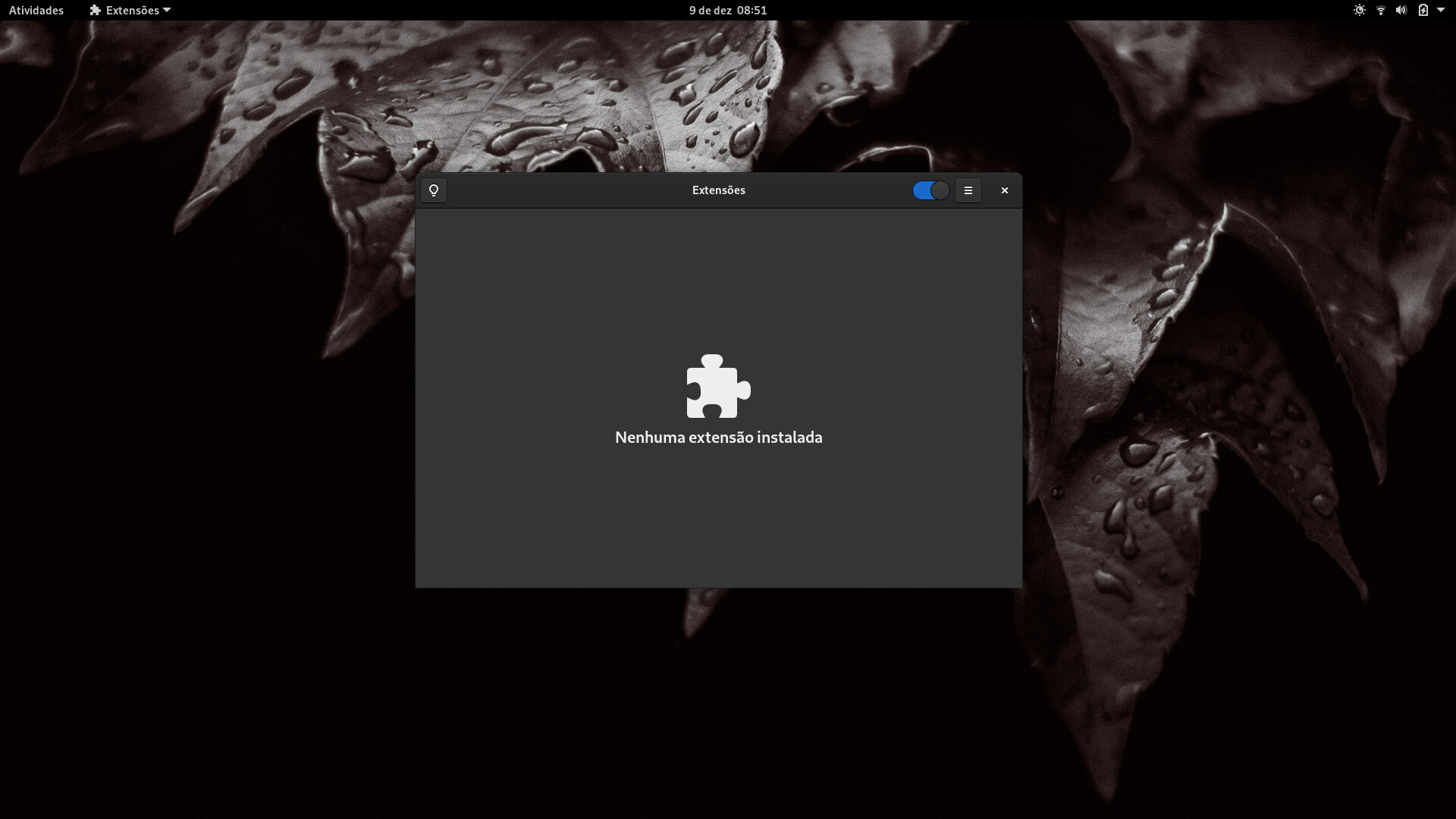Click the 'Nenhuma extensão instalada' text

(718, 438)
